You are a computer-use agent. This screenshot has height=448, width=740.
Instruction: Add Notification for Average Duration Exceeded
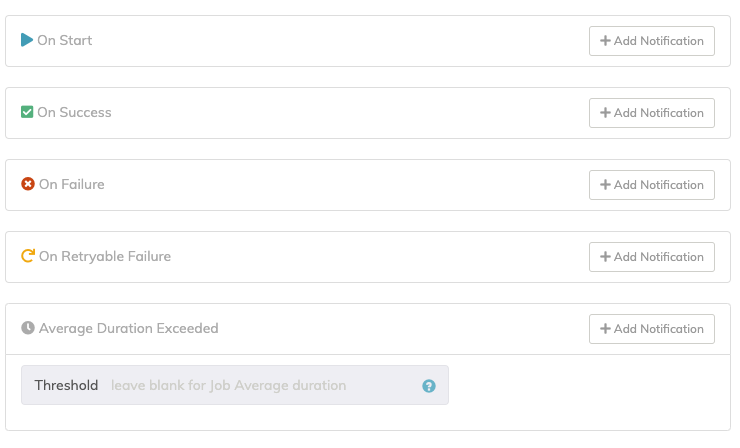(652, 329)
